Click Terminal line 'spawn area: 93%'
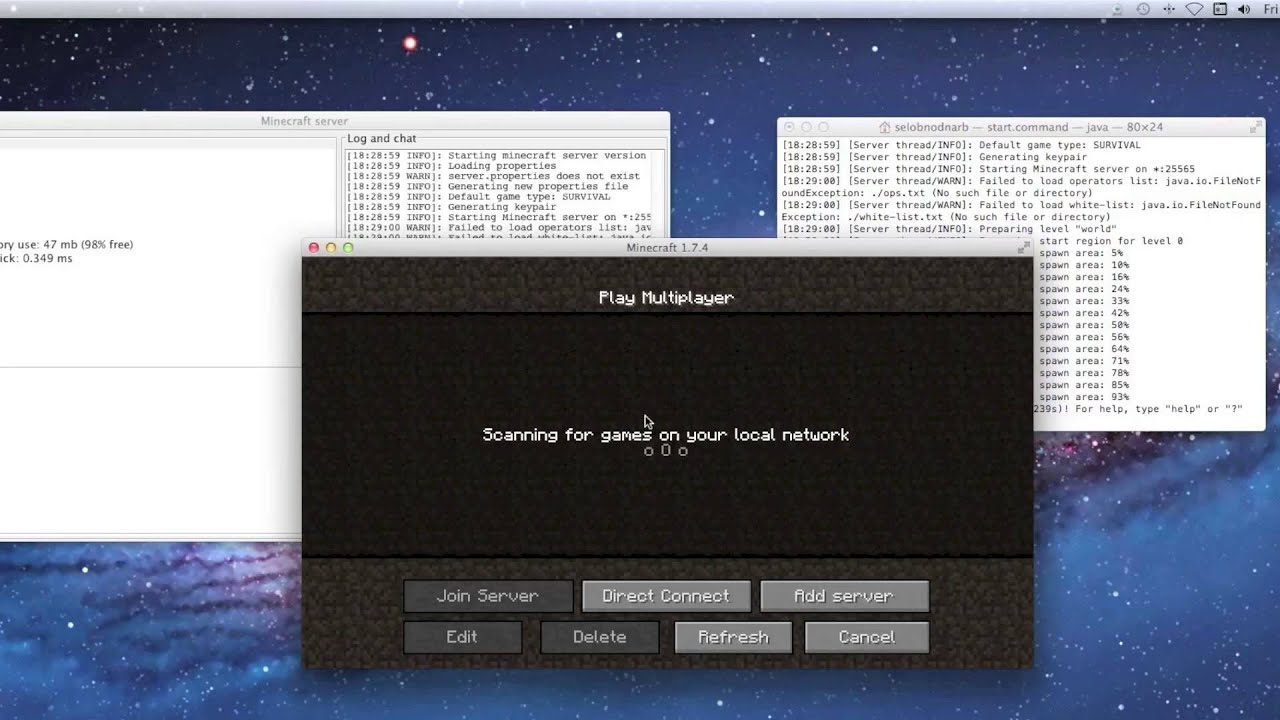This screenshot has width=1280, height=720. (1084, 397)
